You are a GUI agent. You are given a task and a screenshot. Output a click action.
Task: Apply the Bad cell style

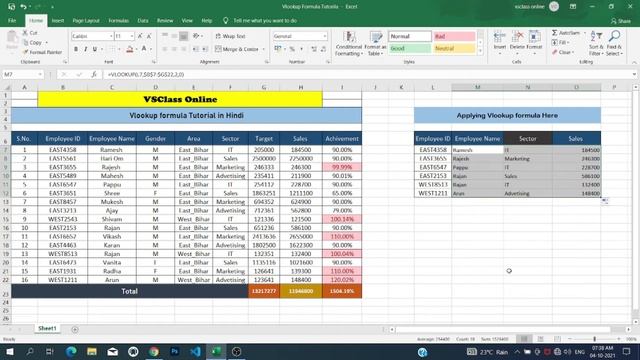(454, 36)
